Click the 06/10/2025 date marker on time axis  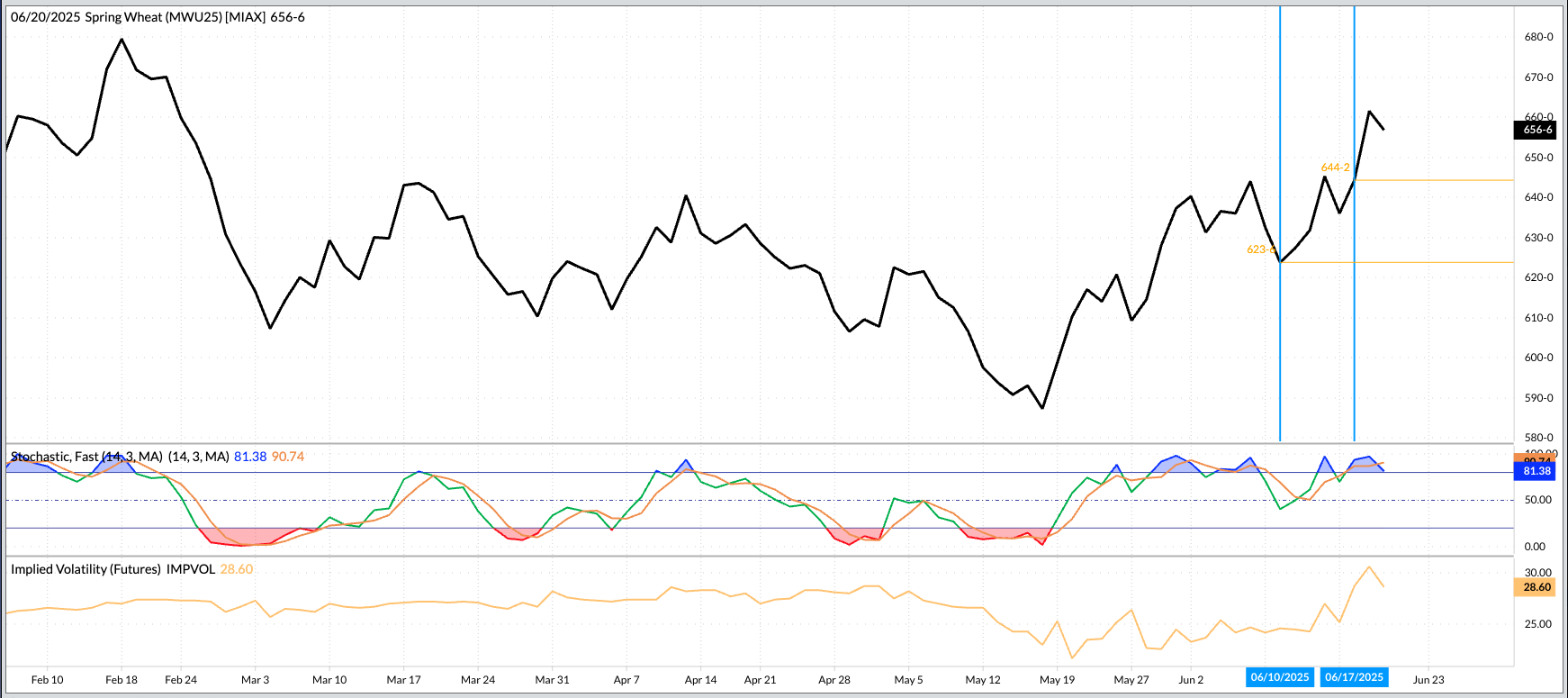(1280, 677)
